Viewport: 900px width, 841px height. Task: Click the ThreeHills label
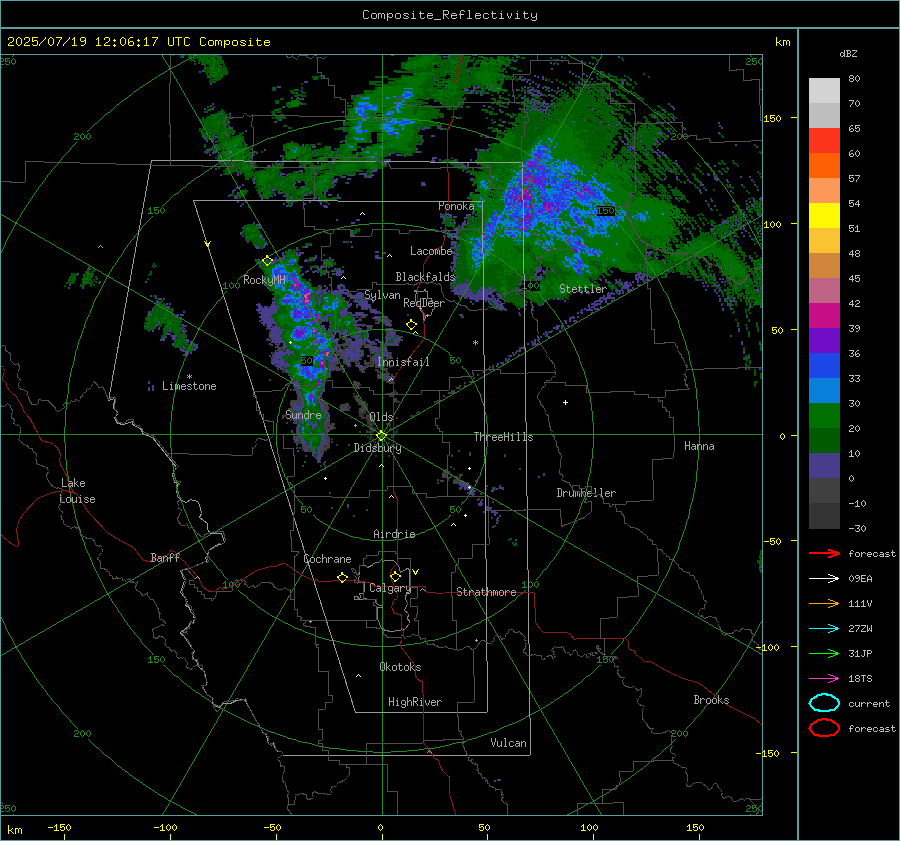coord(503,437)
